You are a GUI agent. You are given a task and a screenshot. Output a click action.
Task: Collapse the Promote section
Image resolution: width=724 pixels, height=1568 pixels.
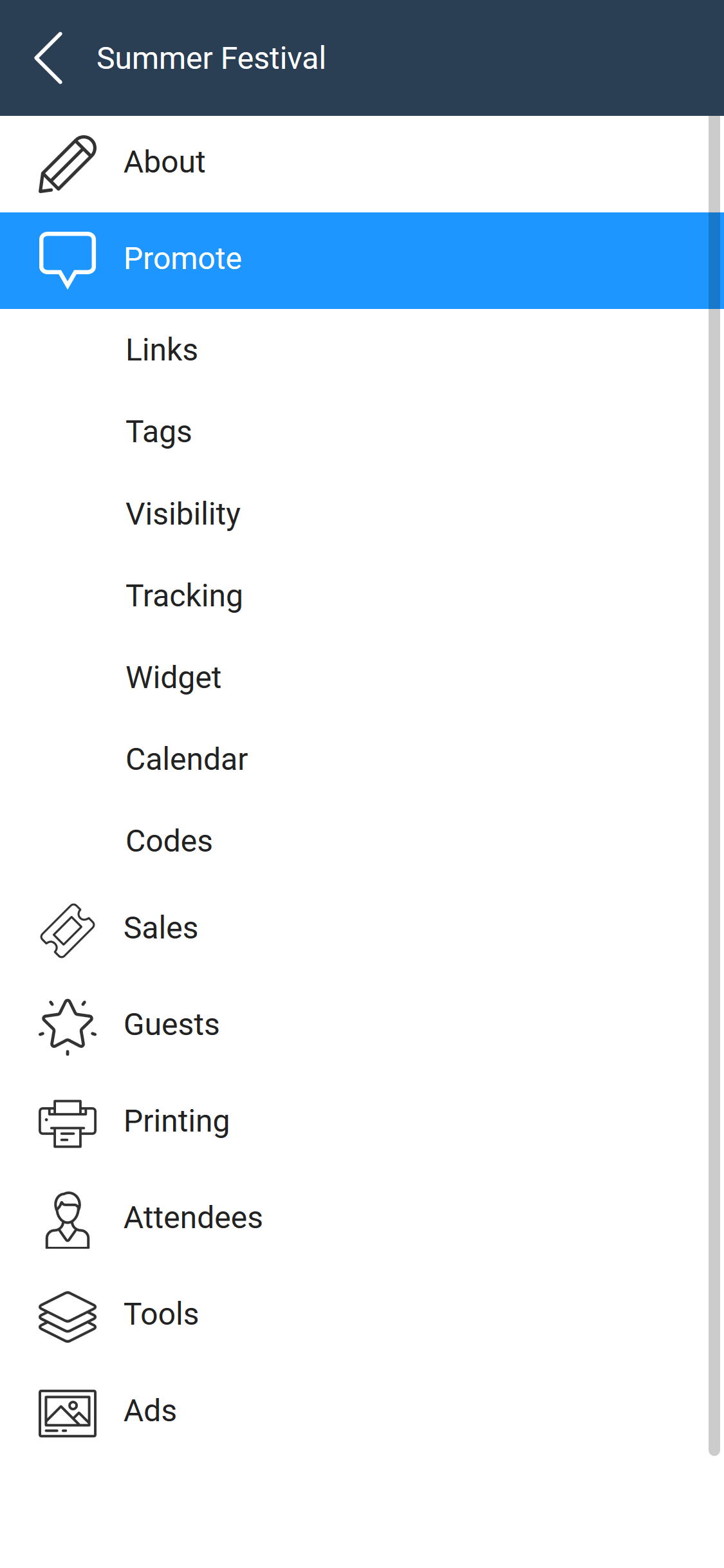pyautogui.click(x=183, y=259)
